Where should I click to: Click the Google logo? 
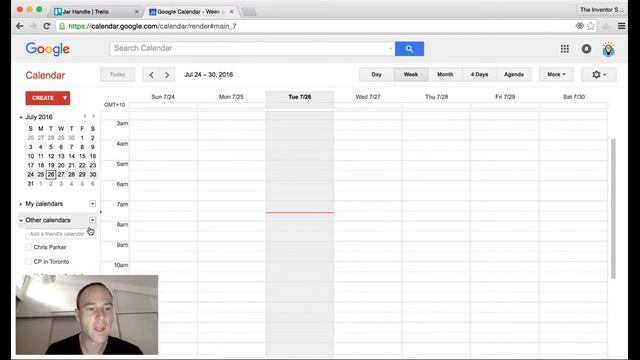[47, 49]
